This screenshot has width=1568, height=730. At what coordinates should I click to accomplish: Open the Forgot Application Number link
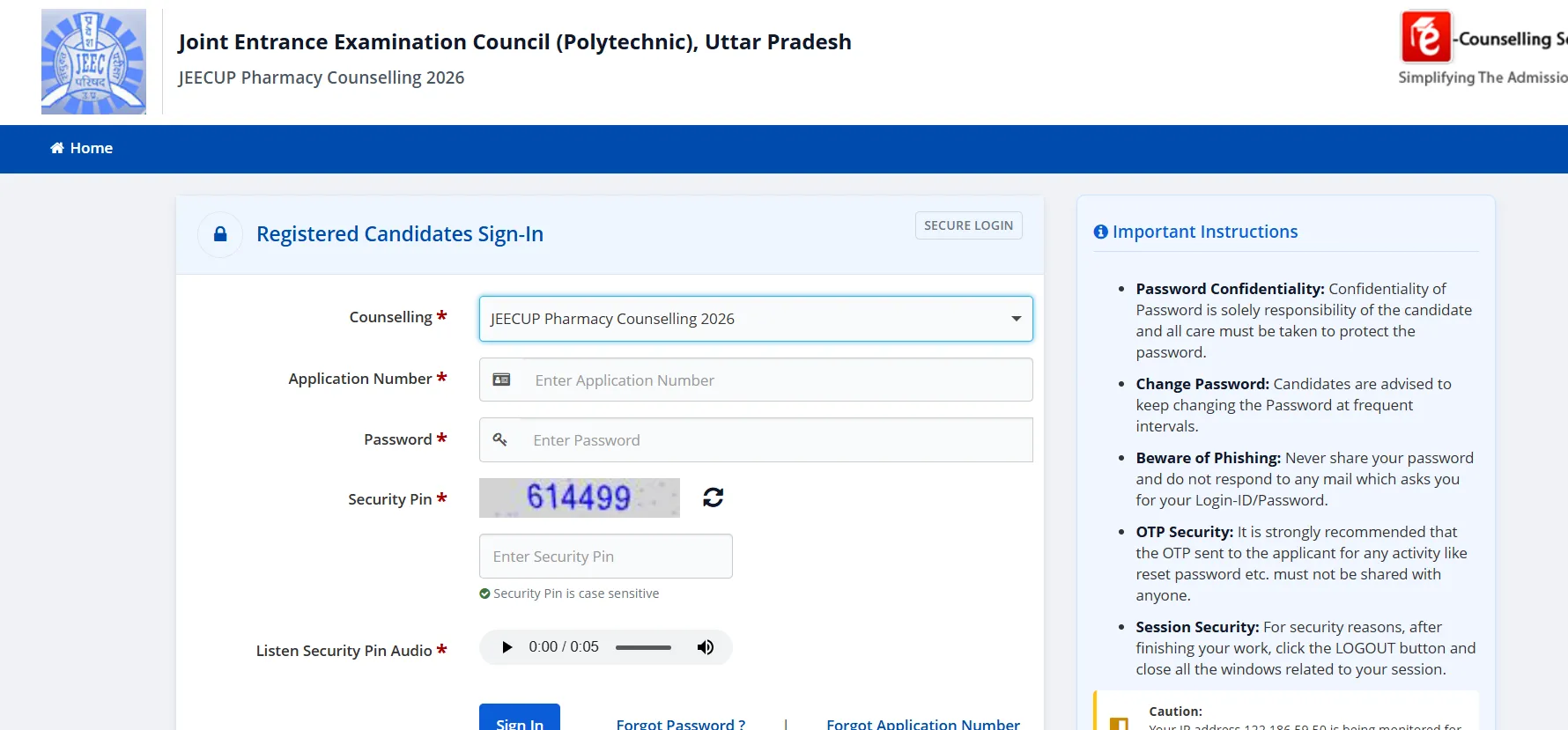pyautogui.click(x=923, y=724)
